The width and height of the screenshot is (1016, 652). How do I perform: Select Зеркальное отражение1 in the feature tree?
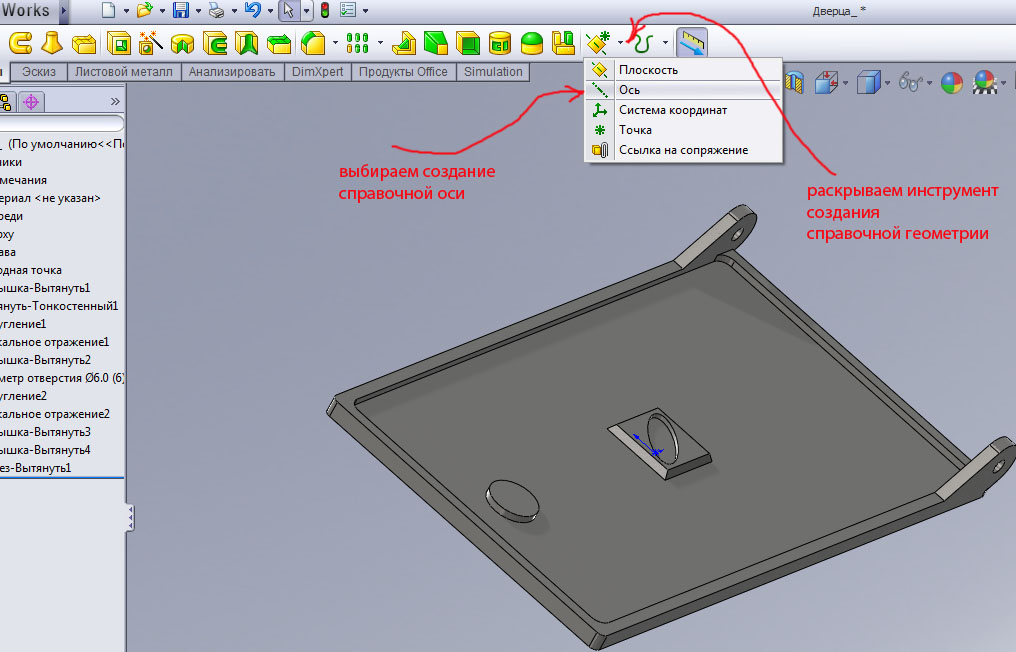coord(55,342)
